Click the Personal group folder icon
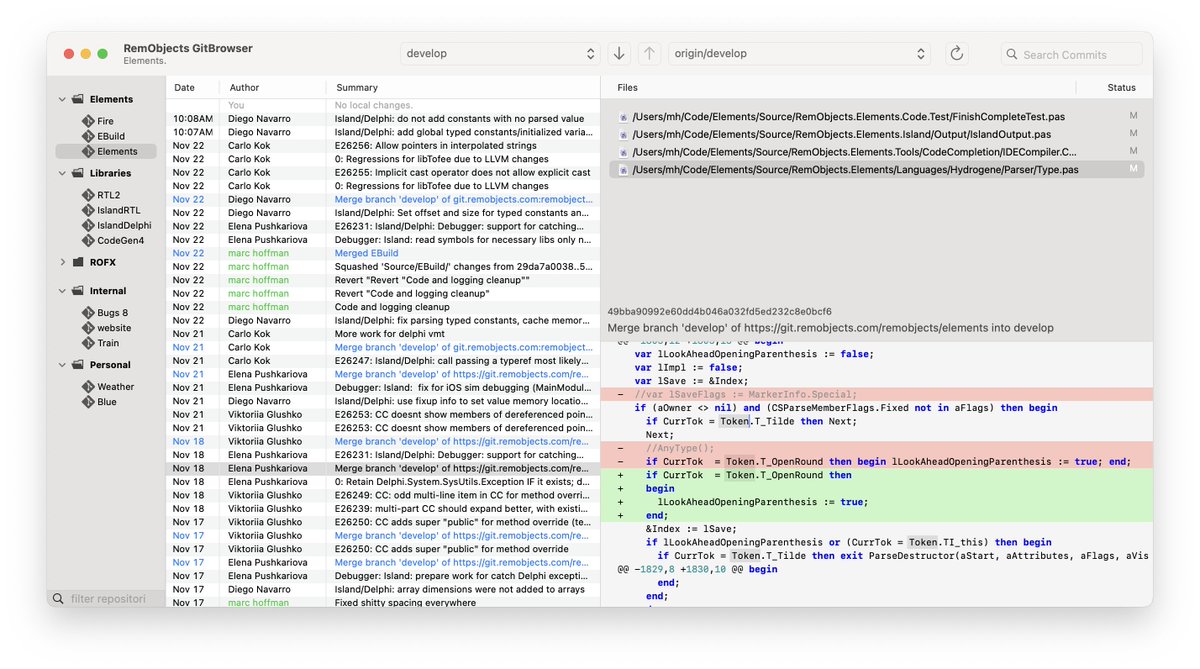 tap(78, 365)
